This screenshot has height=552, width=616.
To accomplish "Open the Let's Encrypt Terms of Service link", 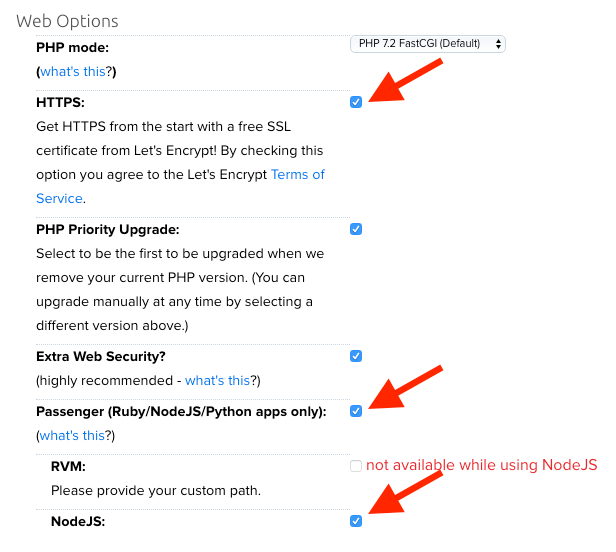I will [x=299, y=174].
